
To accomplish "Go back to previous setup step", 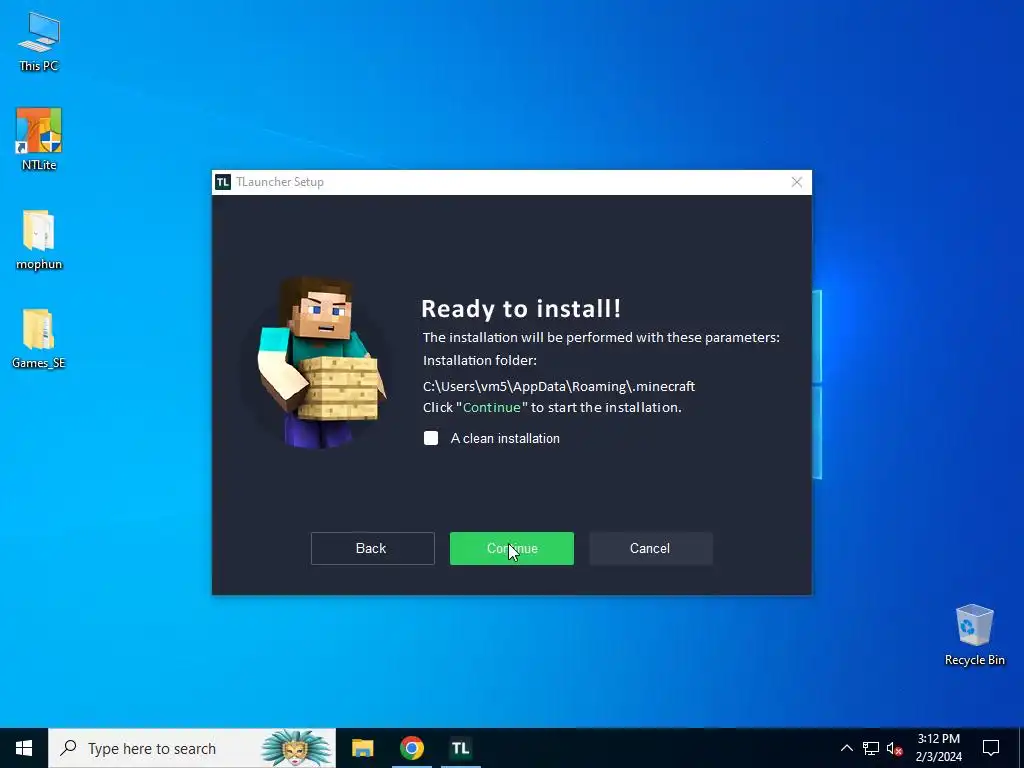I will (x=372, y=549).
